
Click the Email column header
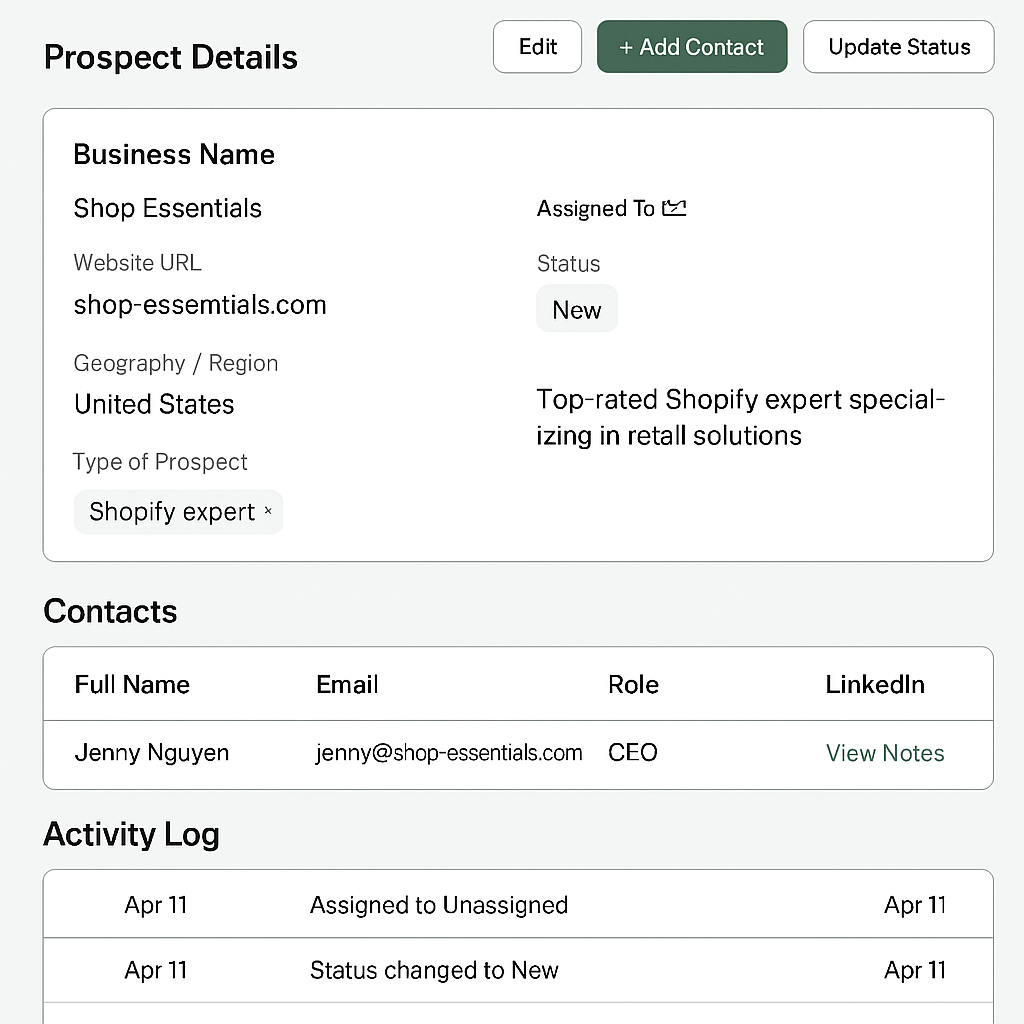[347, 685]
